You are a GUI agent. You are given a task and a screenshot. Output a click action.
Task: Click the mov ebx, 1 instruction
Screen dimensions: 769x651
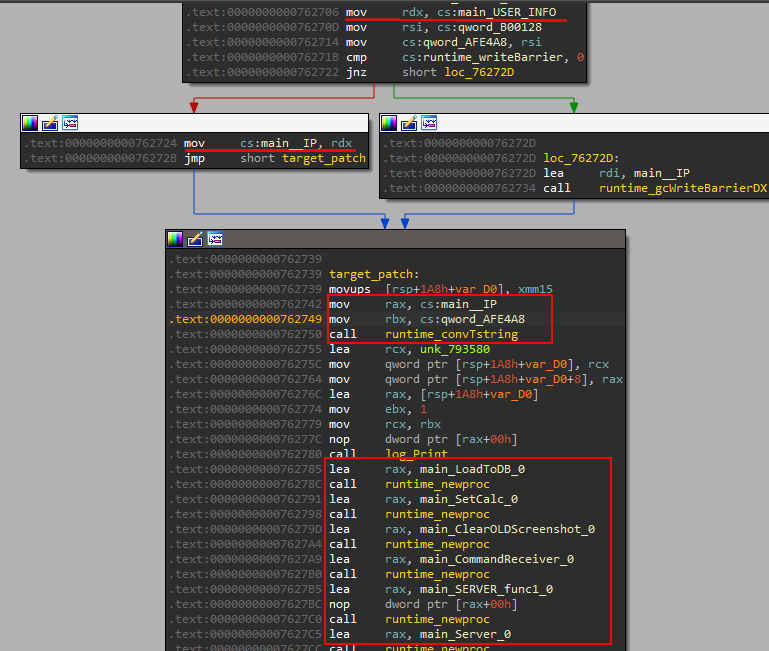coord(378,409)
